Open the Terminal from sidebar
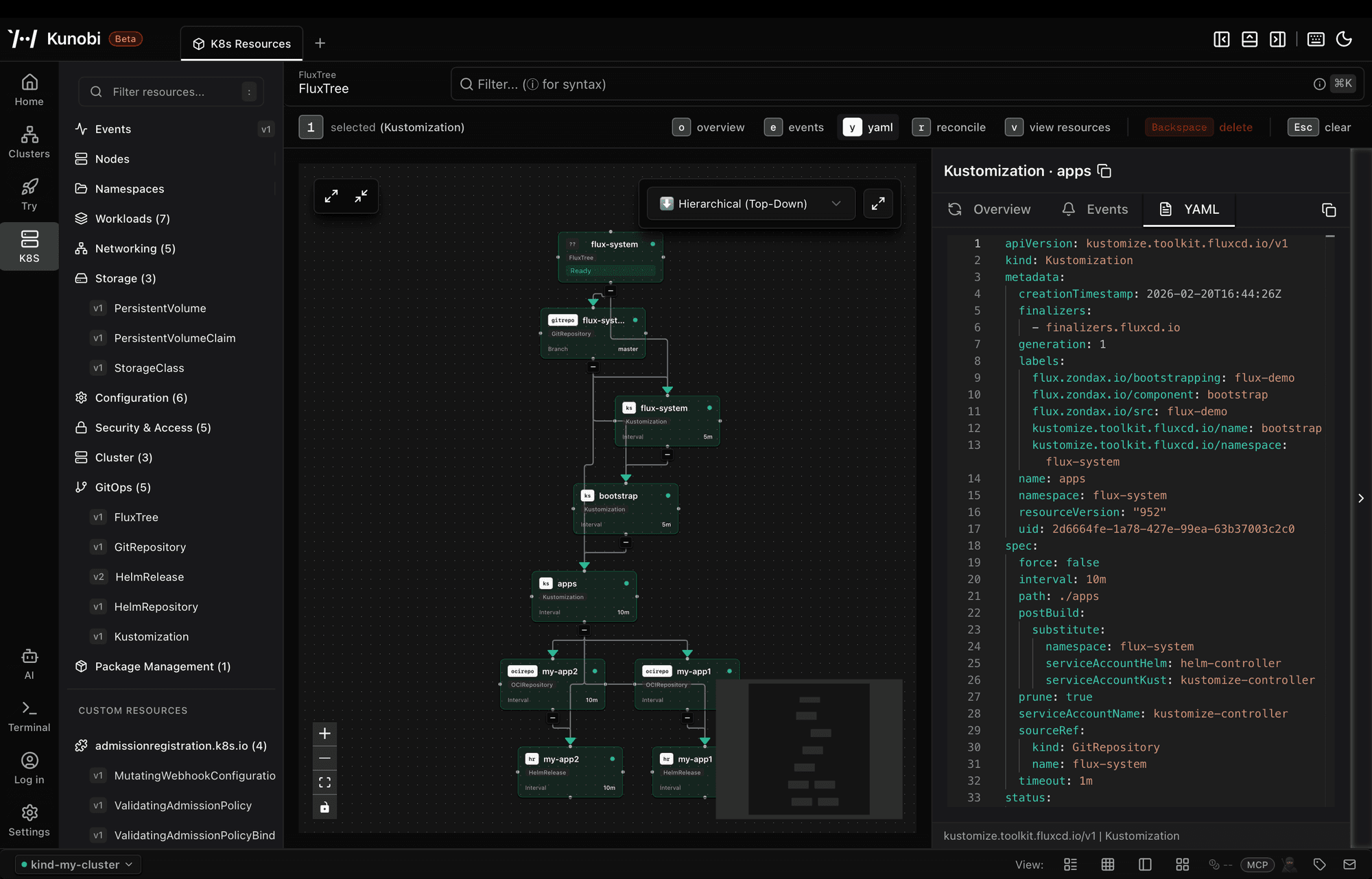The width and height of the screenshot is (1372, 879). tap(29, 717)
